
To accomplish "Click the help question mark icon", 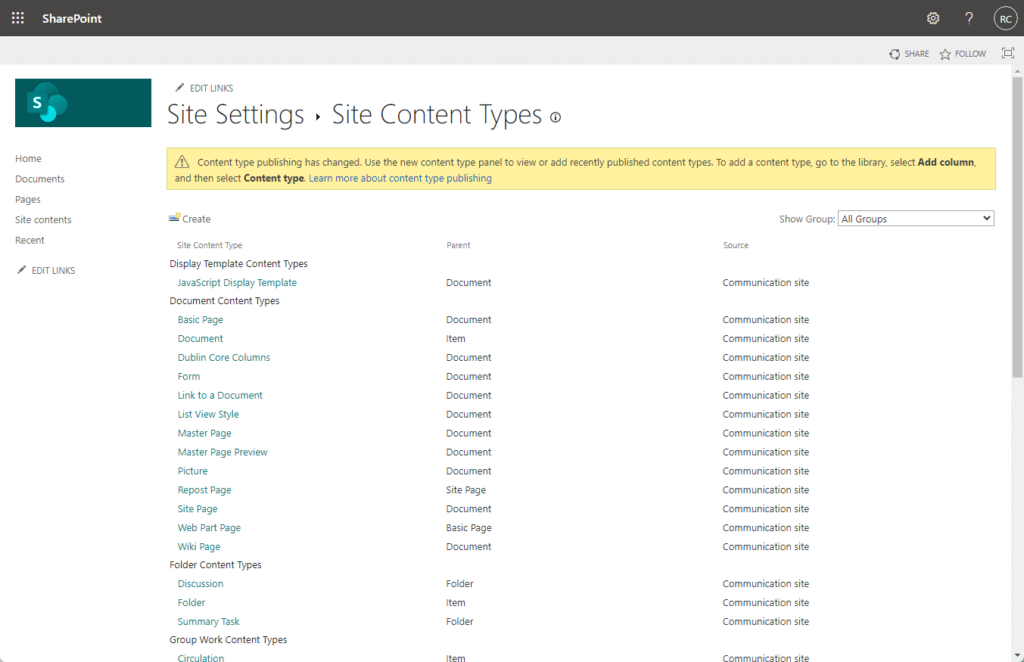I will pos(969,18).
